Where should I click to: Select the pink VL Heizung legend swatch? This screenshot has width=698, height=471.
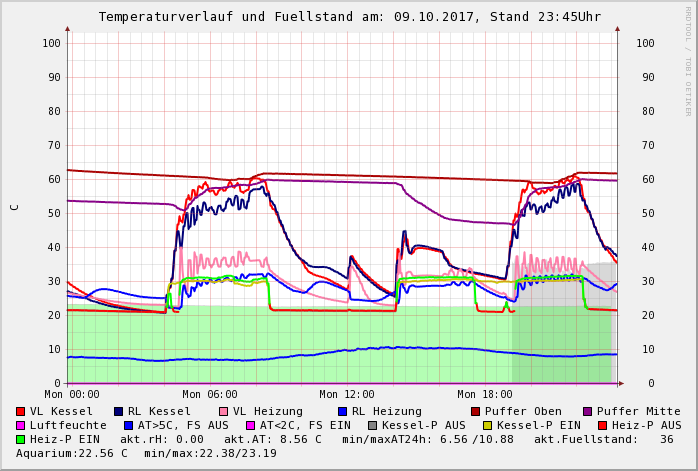coord(222,411)
